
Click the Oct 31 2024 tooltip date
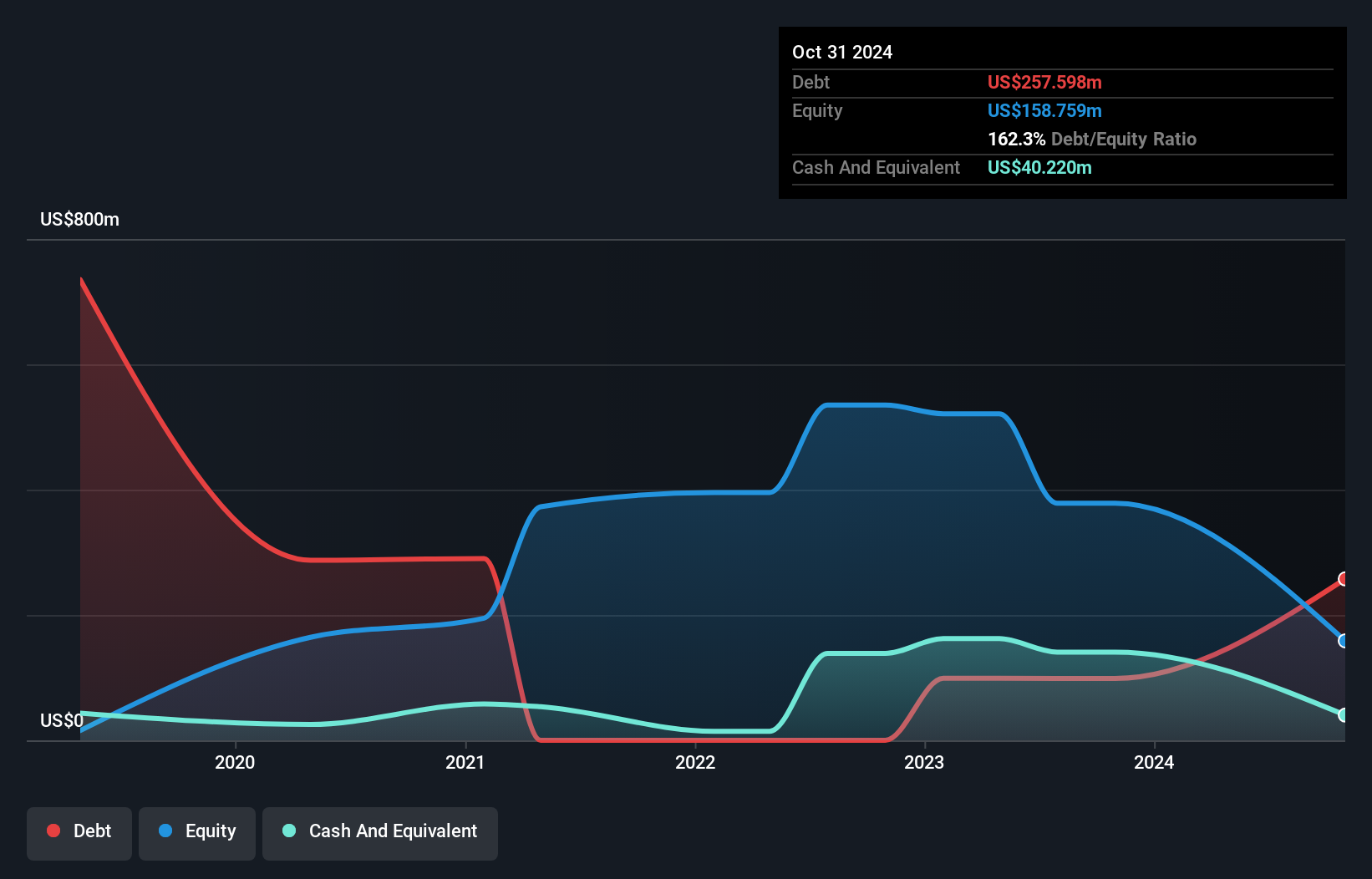tap(842, 52)
